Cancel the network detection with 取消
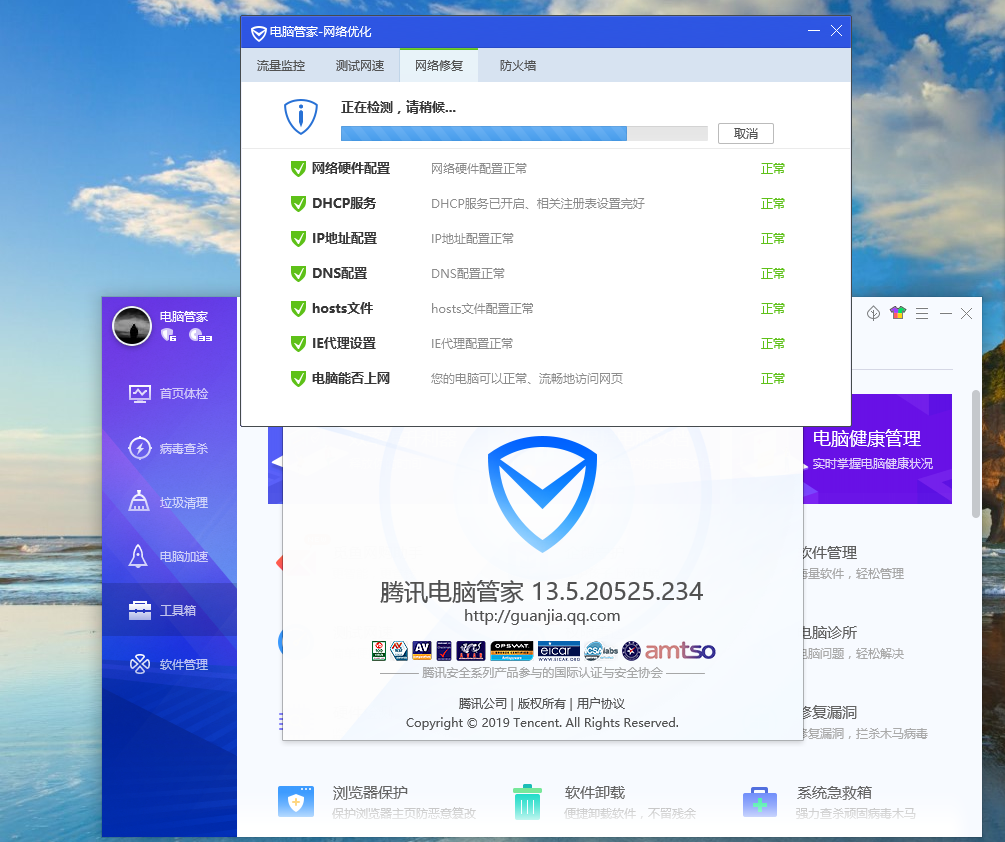The width and height of the screenshot is (1005, 842). tap(745, 133)
